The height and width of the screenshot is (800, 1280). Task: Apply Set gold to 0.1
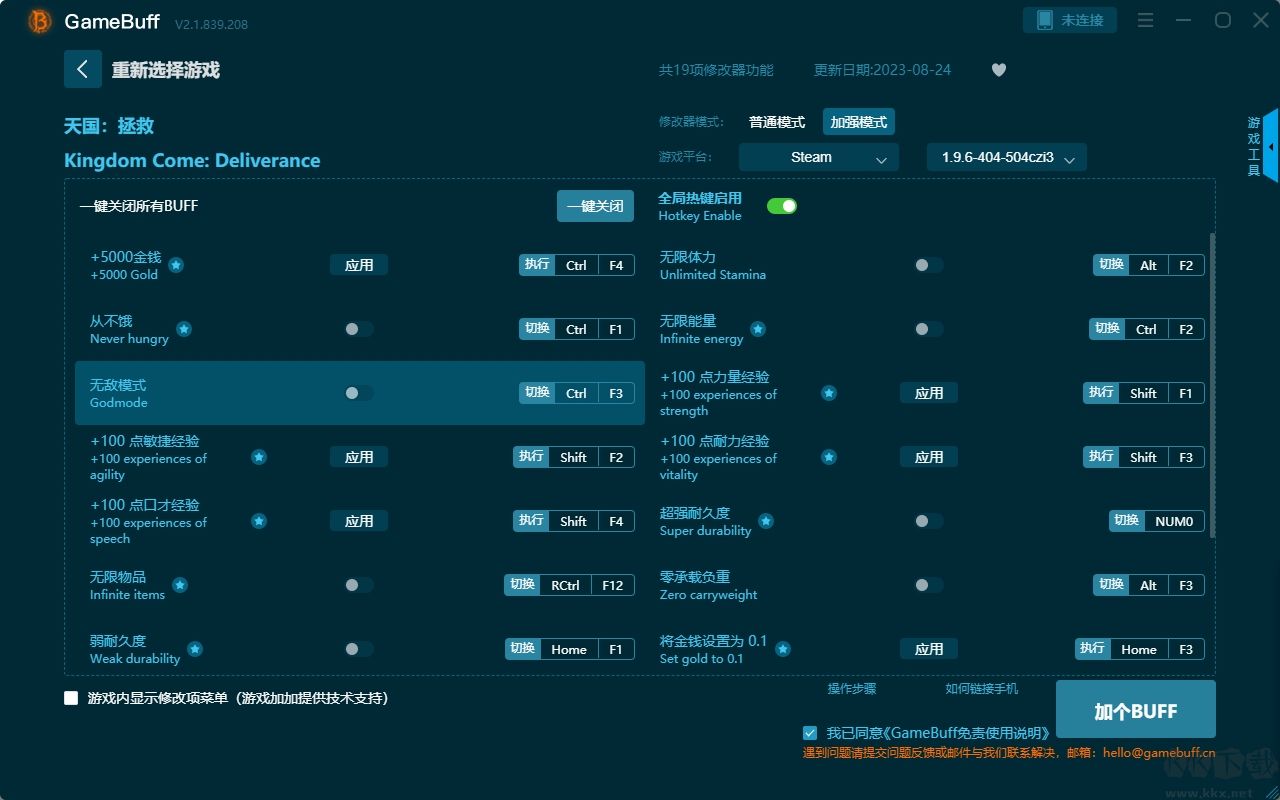[x=929, y=649]
